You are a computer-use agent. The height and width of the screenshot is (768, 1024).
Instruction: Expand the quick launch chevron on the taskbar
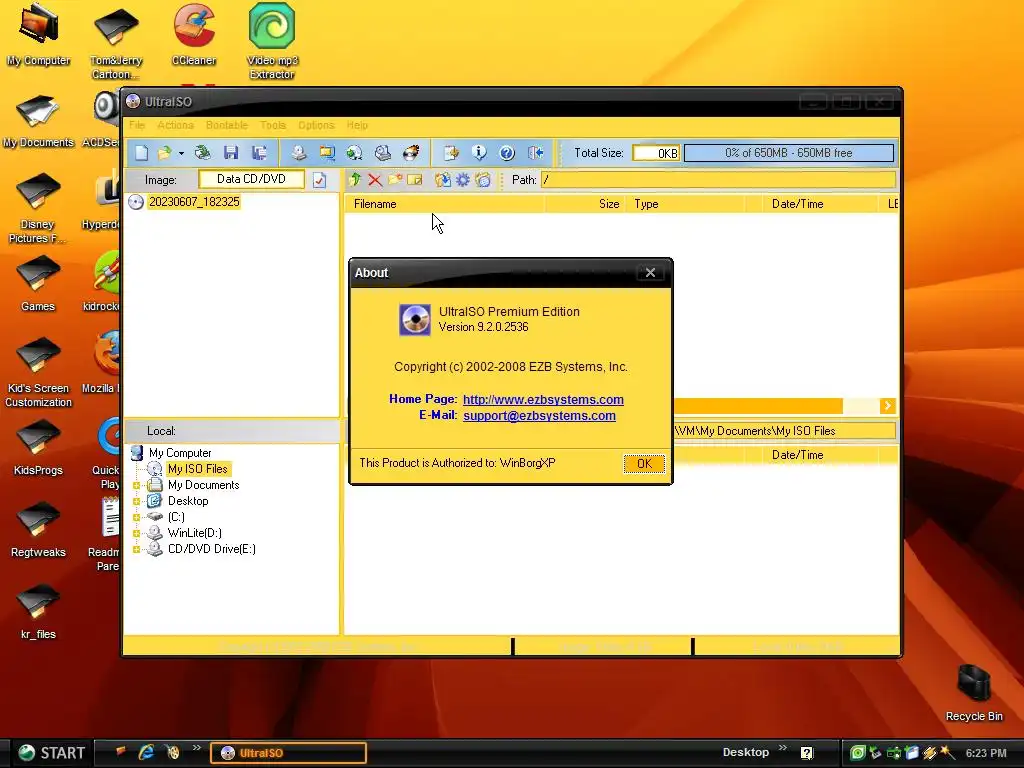[x=197, y=748]
